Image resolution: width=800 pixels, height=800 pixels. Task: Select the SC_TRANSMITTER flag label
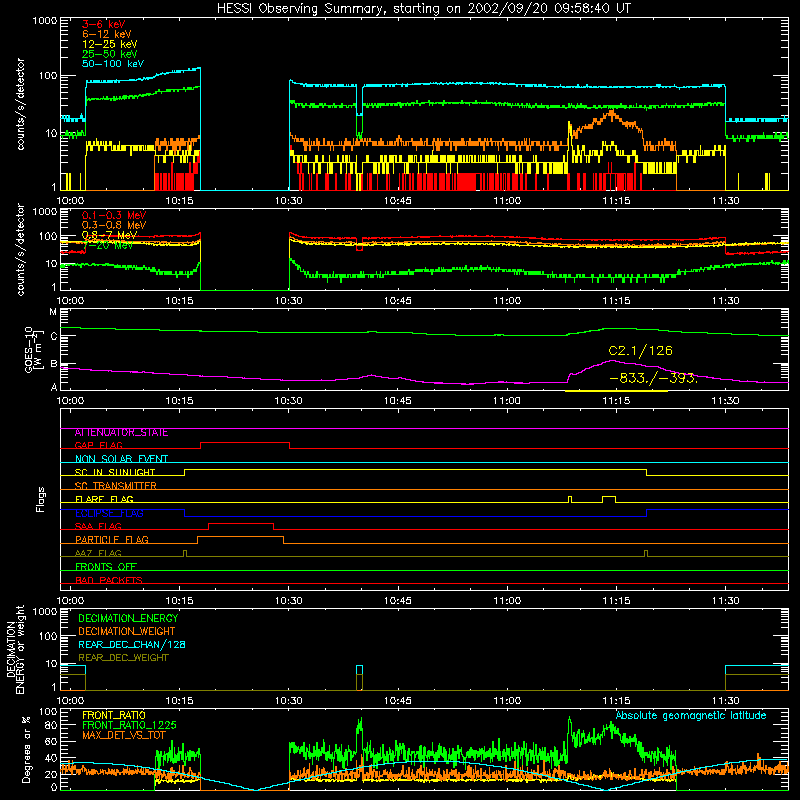[x=116, y=486]
